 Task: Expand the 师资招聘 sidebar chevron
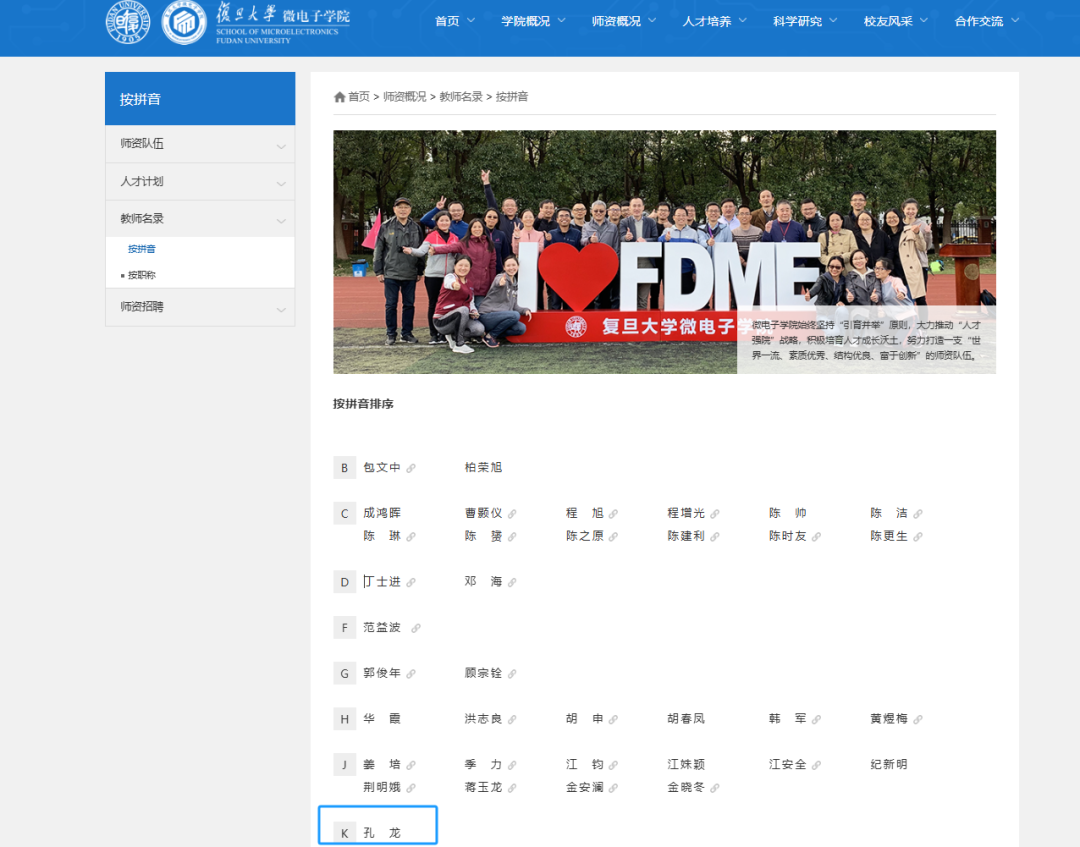[281, 309]
